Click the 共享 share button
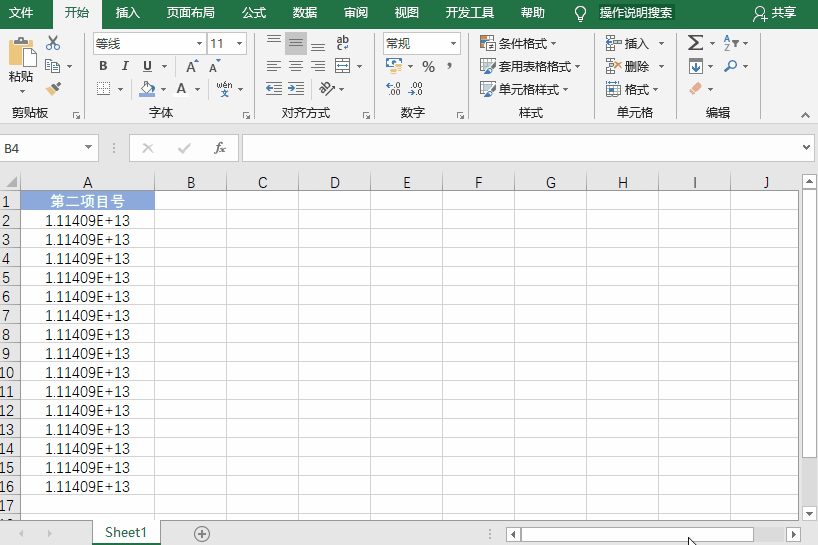 pos(775,13)
